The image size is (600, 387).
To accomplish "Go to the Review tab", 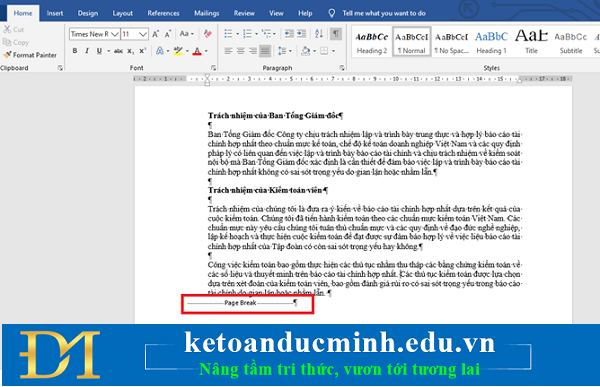I will pos(244,13).
